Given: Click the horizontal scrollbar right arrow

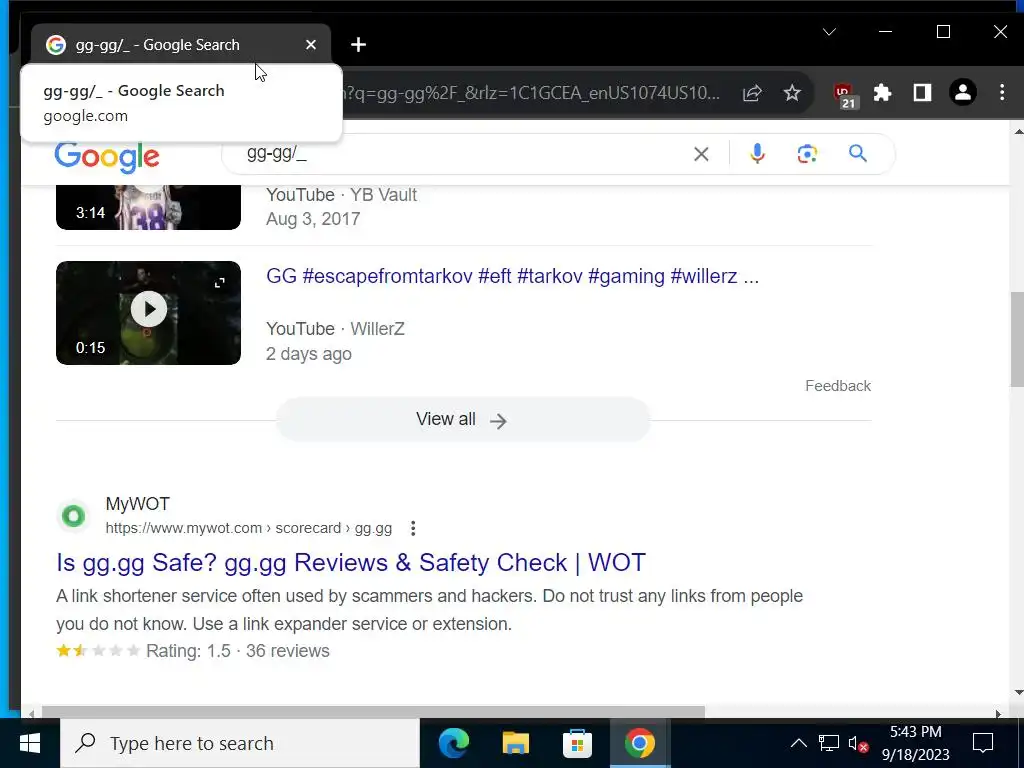Looking at the screenshot, I should (x=999, y=712).
